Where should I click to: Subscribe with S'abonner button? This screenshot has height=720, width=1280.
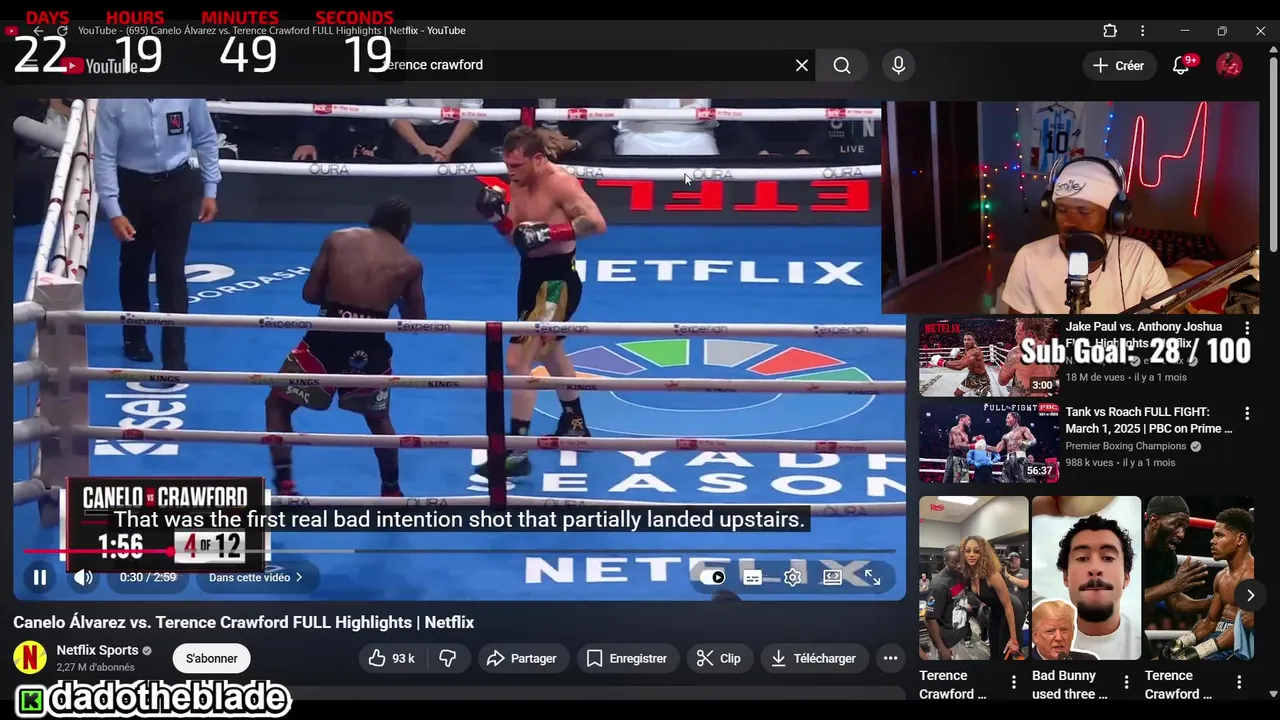click(211, 658)
